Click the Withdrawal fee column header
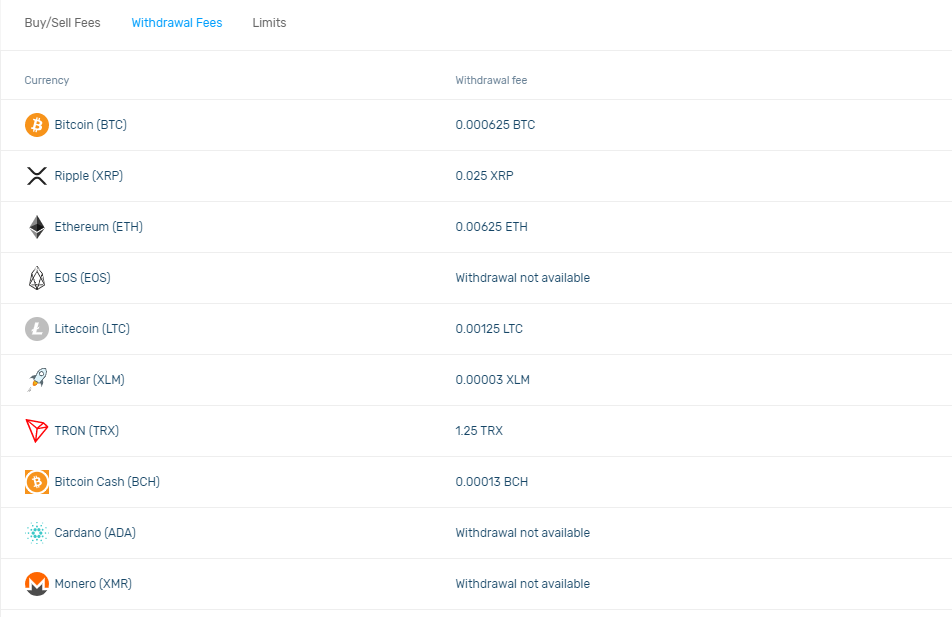The width and height of the screenshot is (952, 617). pyautogui.click(x=491, y=81)
